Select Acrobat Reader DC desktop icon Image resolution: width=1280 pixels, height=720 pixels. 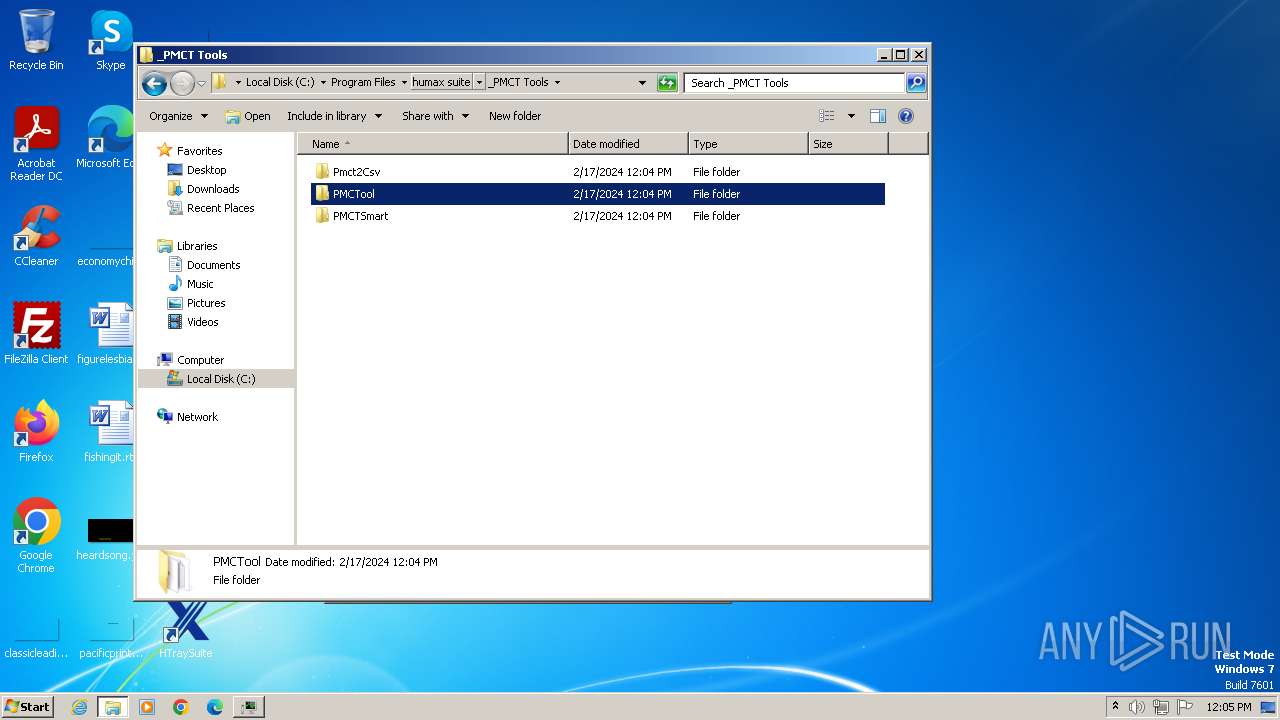point(36,144)
